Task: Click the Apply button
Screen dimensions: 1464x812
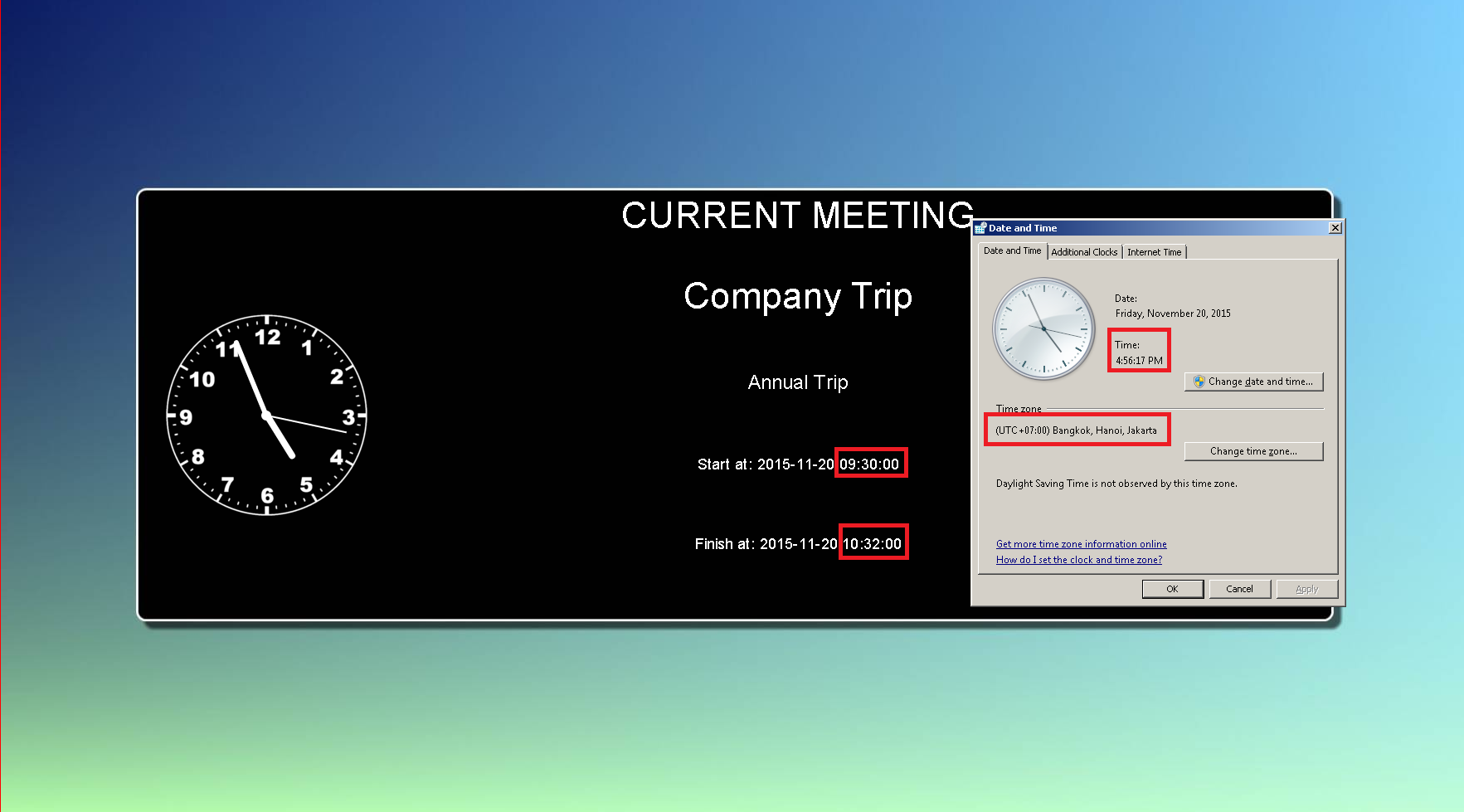Action: point(1306,589)
